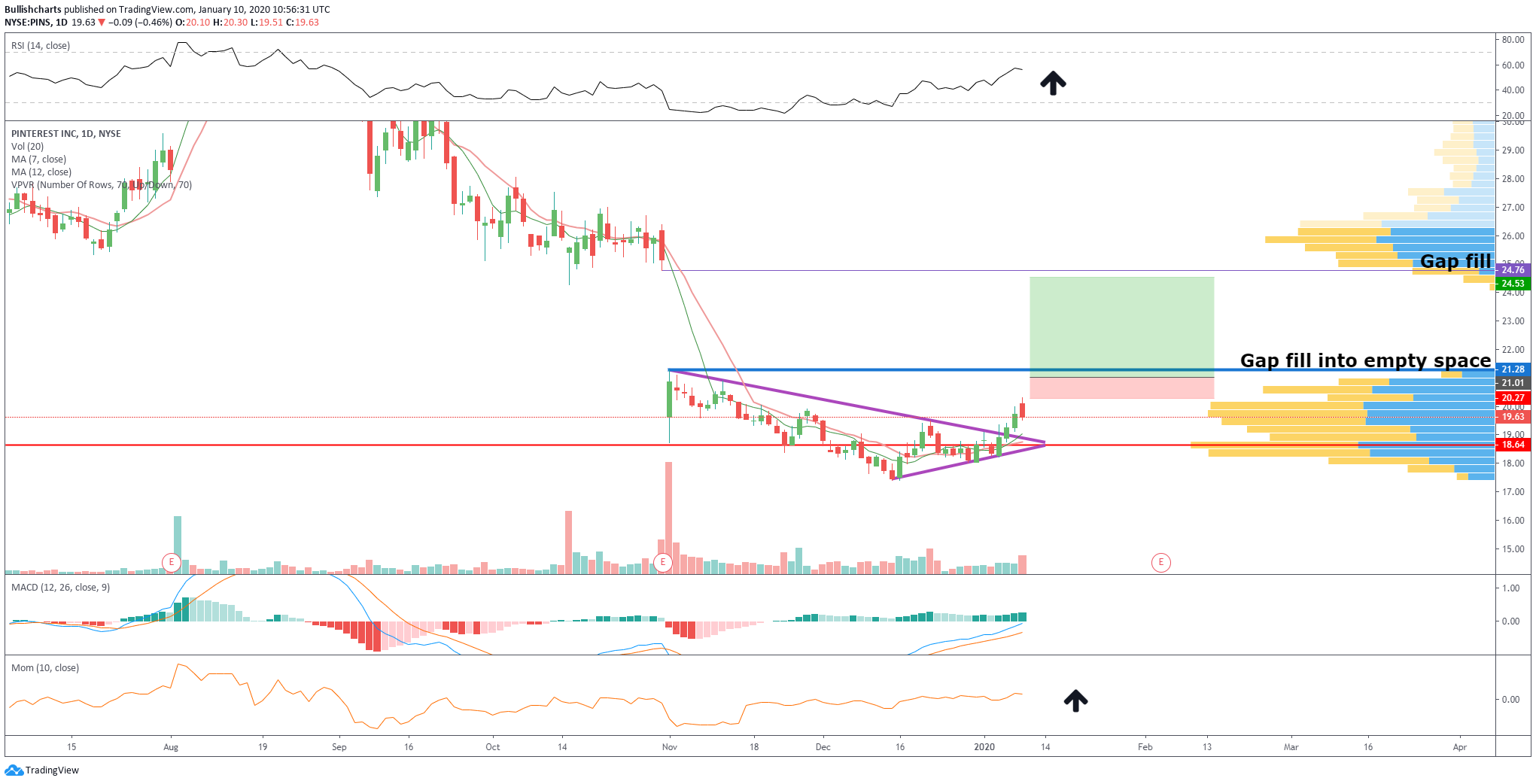Click the 80.00 RSI scale value
The width and height of the screenshot is (1536, 784).
(1513, 40)
